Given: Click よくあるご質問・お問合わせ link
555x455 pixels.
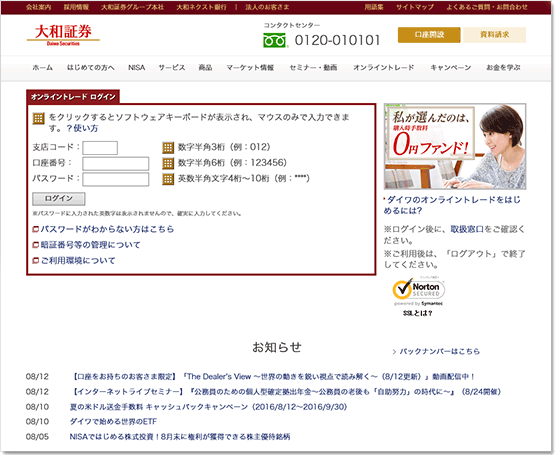Looking at the screenshot, I should click(487, 7).
